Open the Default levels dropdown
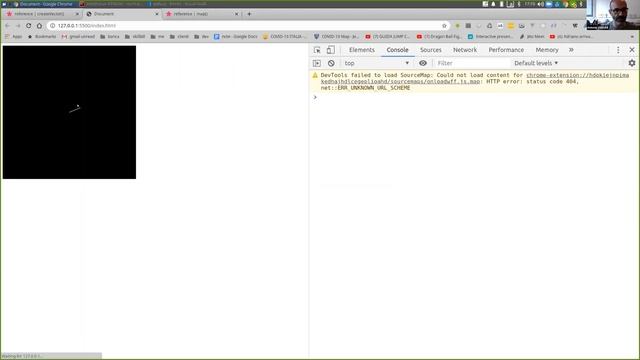 coord(536,63)
